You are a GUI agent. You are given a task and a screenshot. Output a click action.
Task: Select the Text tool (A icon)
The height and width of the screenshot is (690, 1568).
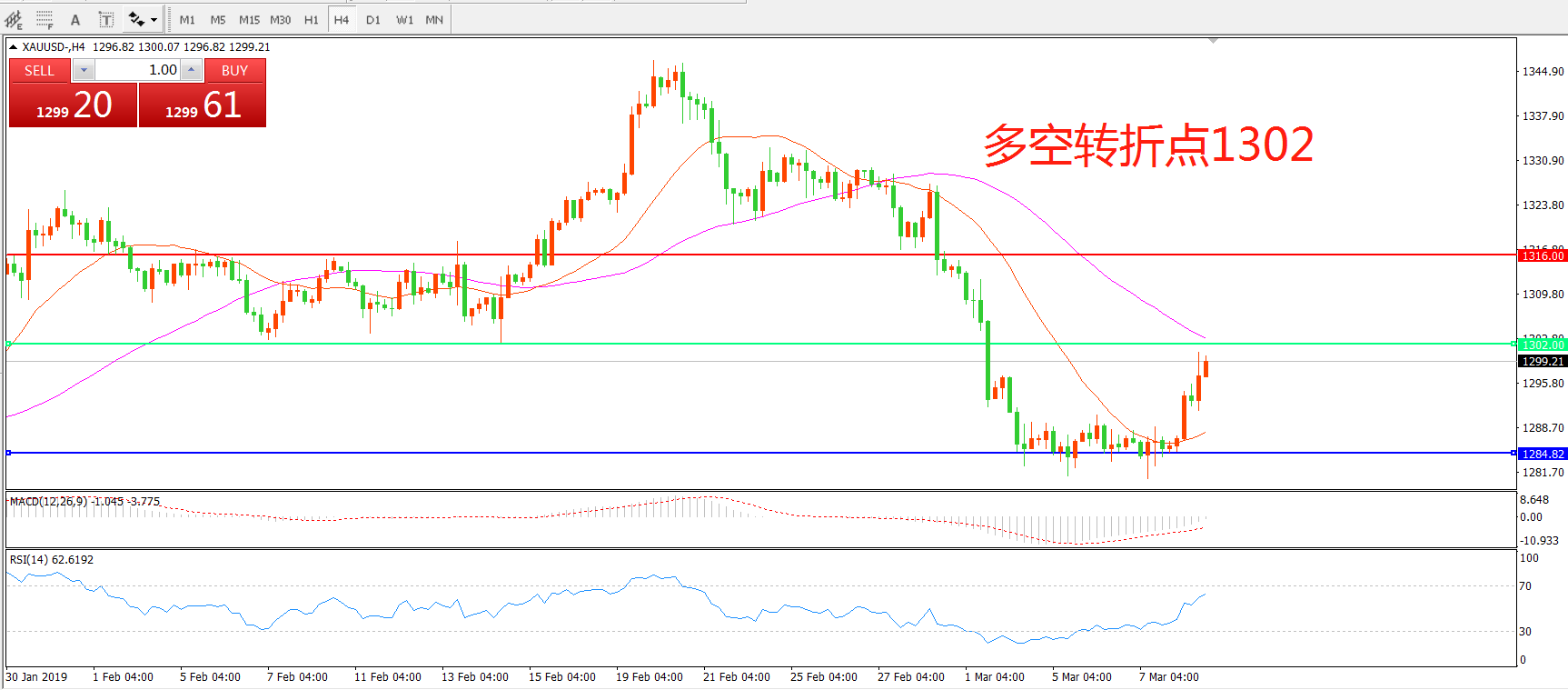point(75,19)
